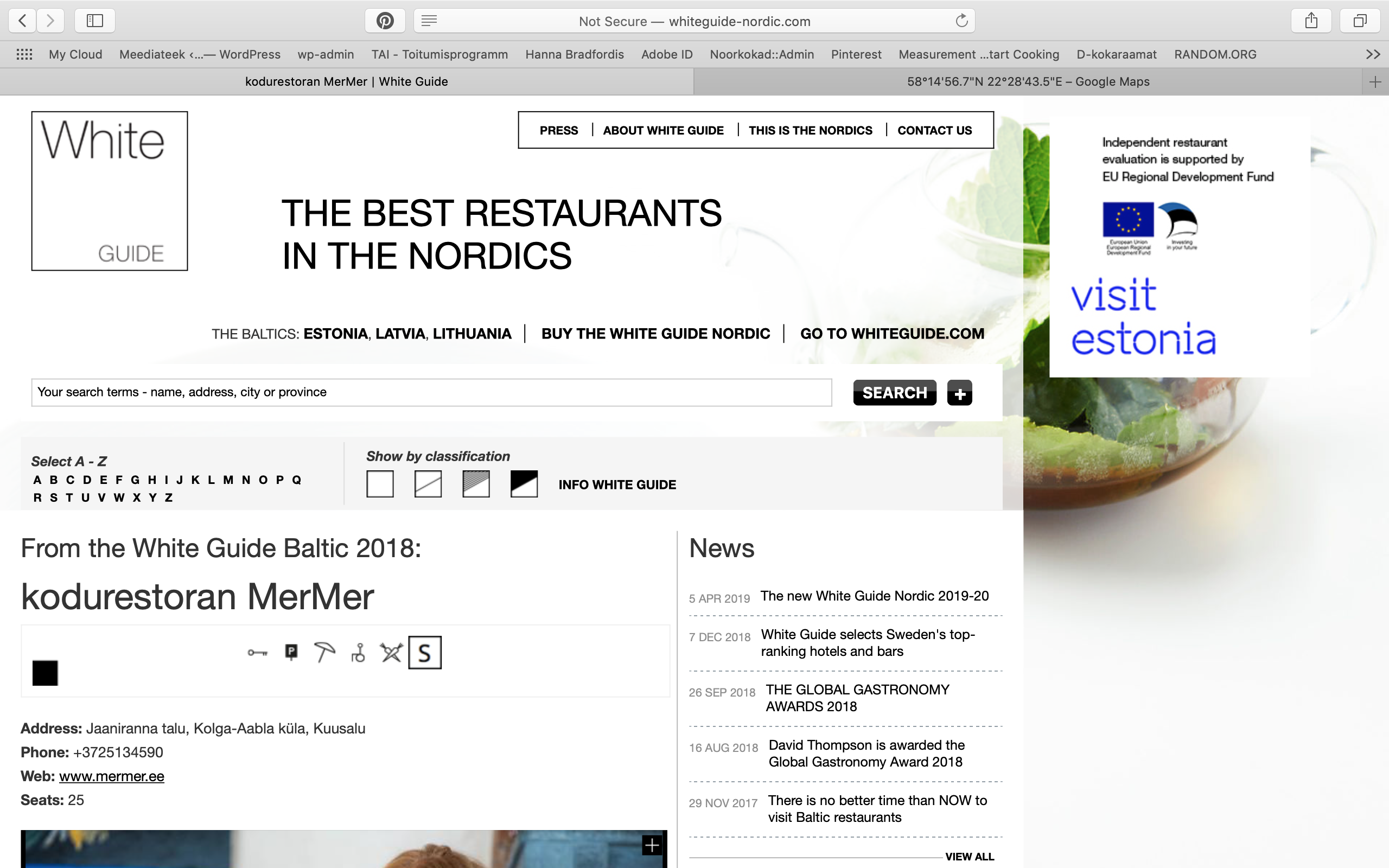Open the Share menu icon
This screenshot has width=1389, height=868.
pos(1311,21)
